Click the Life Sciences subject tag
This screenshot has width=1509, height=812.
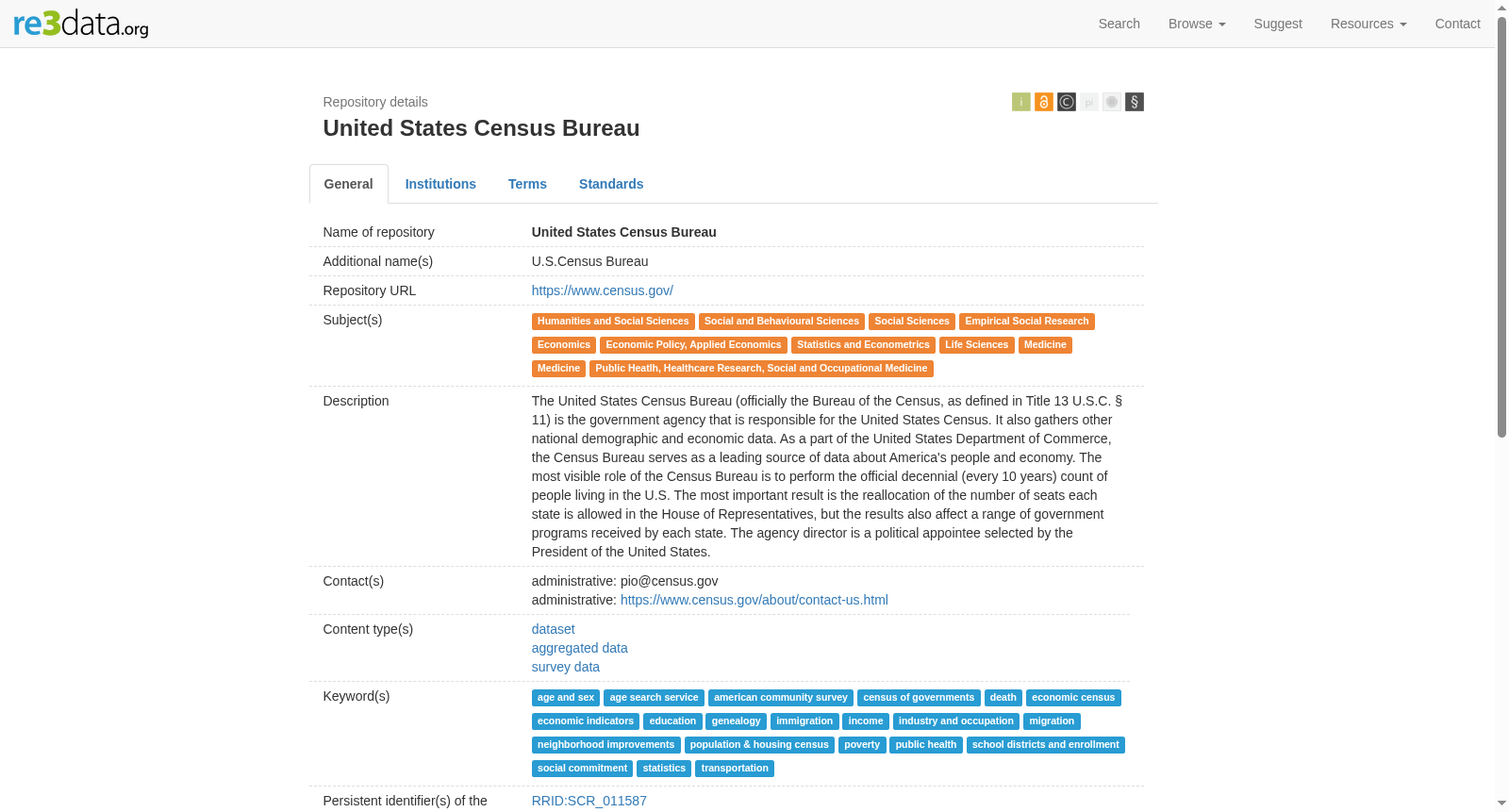pos(977,345)
